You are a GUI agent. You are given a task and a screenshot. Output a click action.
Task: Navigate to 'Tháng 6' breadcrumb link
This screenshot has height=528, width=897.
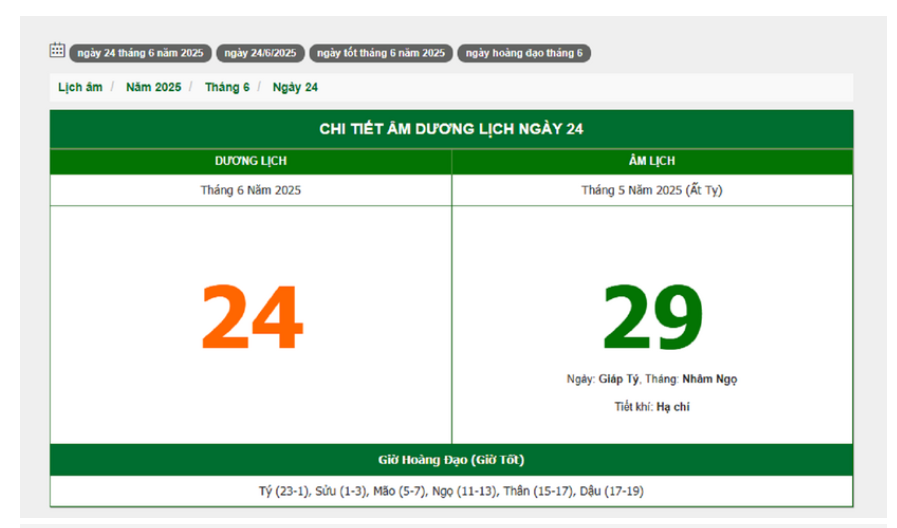click(227, 87)
